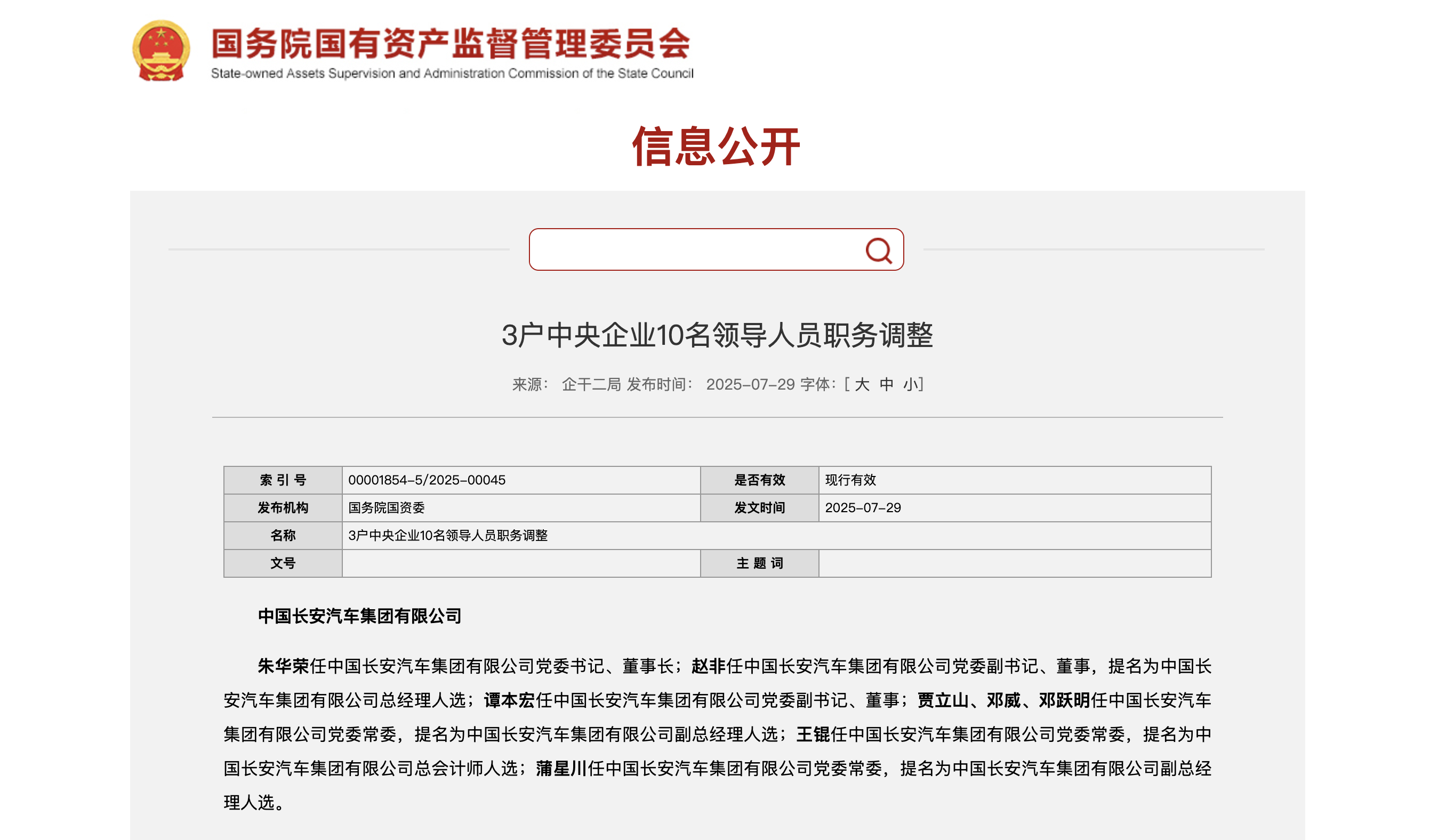Click the table's 名称 value text
The image size is (1446, 840).
pyautogui.click(x=447, y=535)
